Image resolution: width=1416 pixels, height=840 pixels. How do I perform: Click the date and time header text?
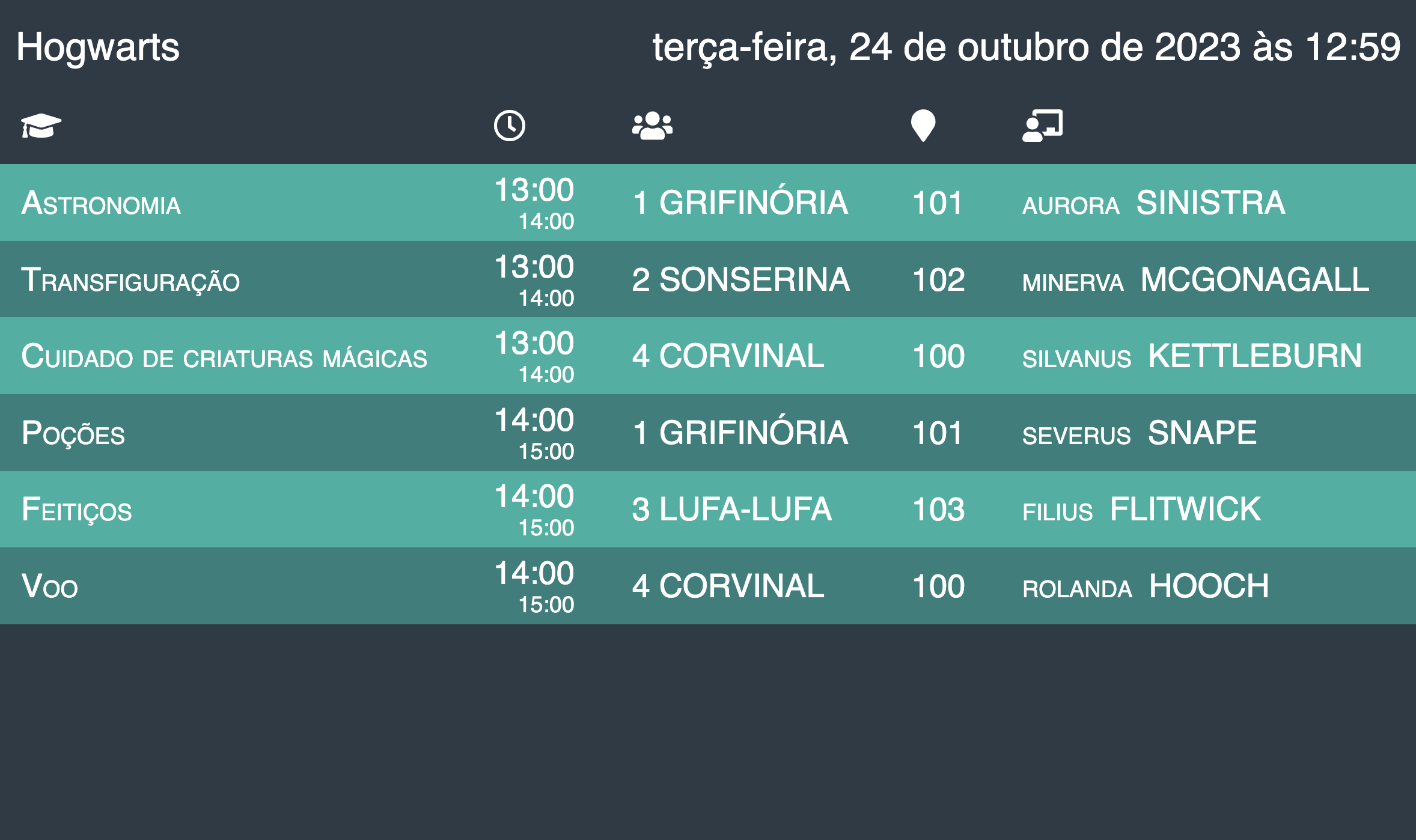pos(1026,47)
